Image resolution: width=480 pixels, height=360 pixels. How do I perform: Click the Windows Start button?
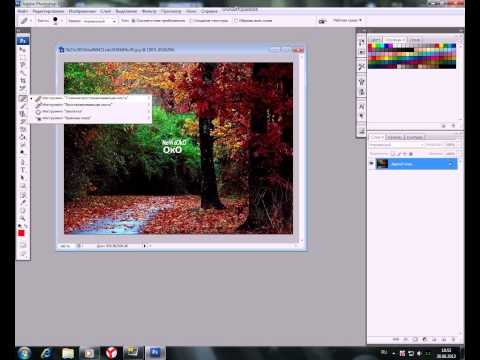pos(25,353)
